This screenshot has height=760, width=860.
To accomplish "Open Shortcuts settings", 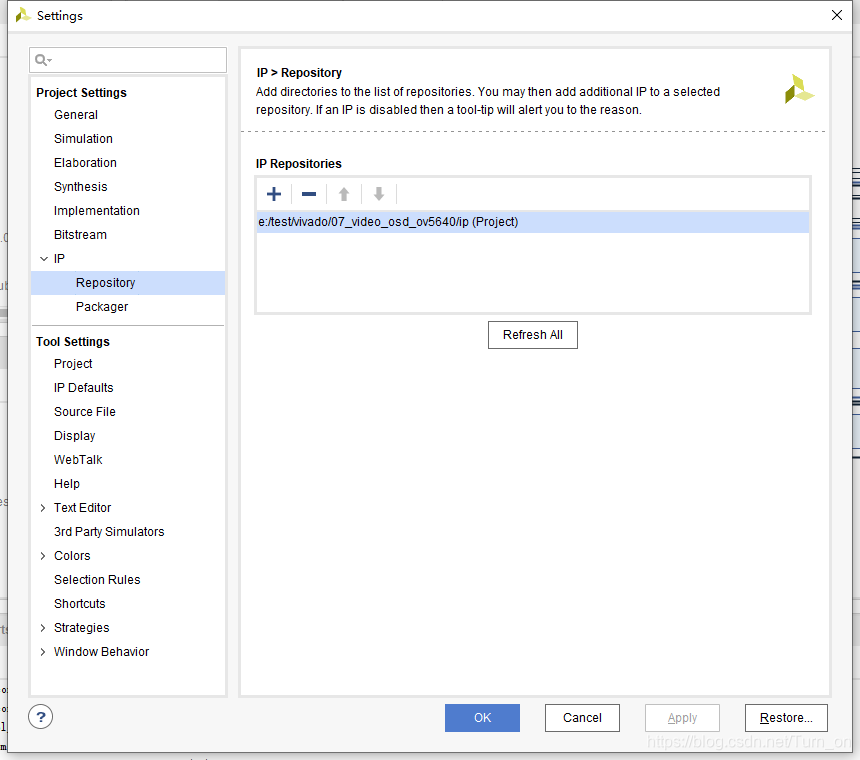I will point(80,604).
